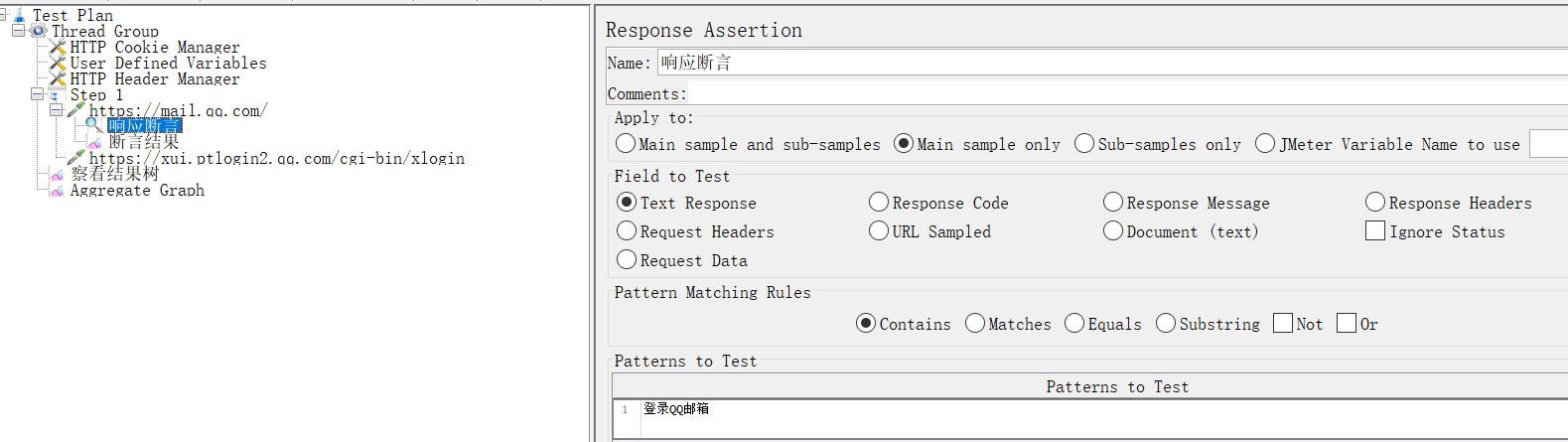
Task: Click the mail.qq.com sampler pipette icon
Action: pos(76,109)
